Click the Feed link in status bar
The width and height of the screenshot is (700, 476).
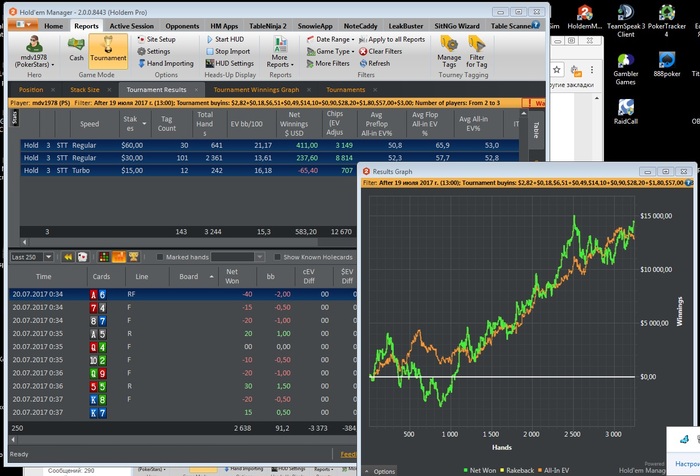click(348, 454)
